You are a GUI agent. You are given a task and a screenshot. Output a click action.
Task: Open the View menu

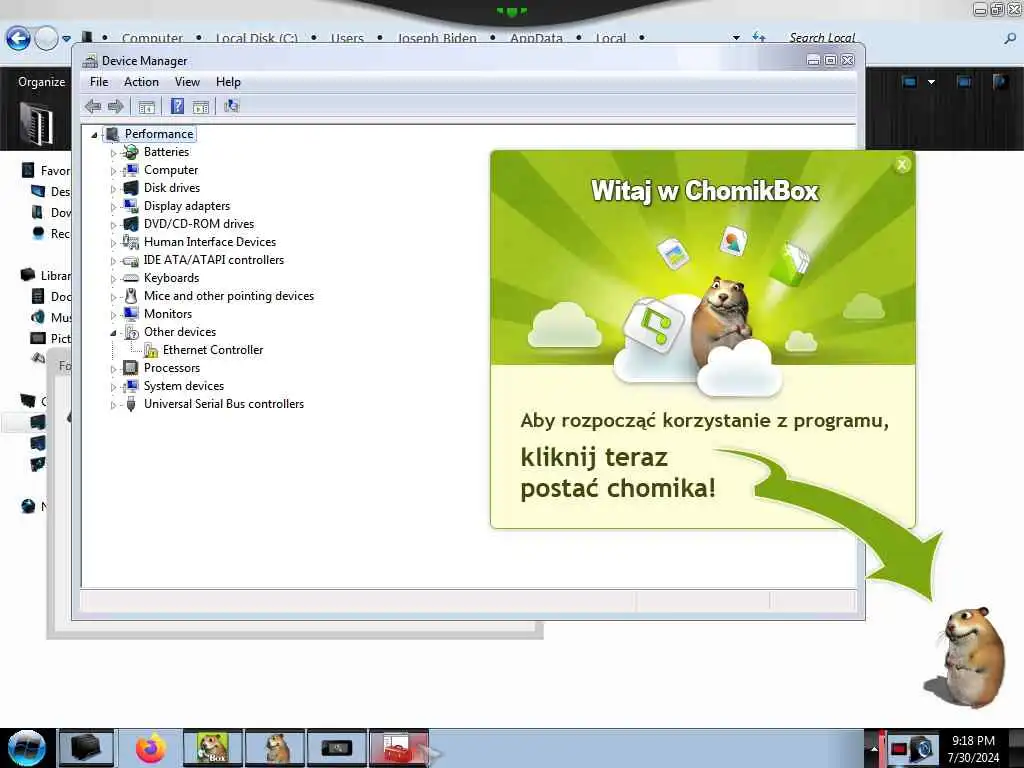tap(187, 82)
